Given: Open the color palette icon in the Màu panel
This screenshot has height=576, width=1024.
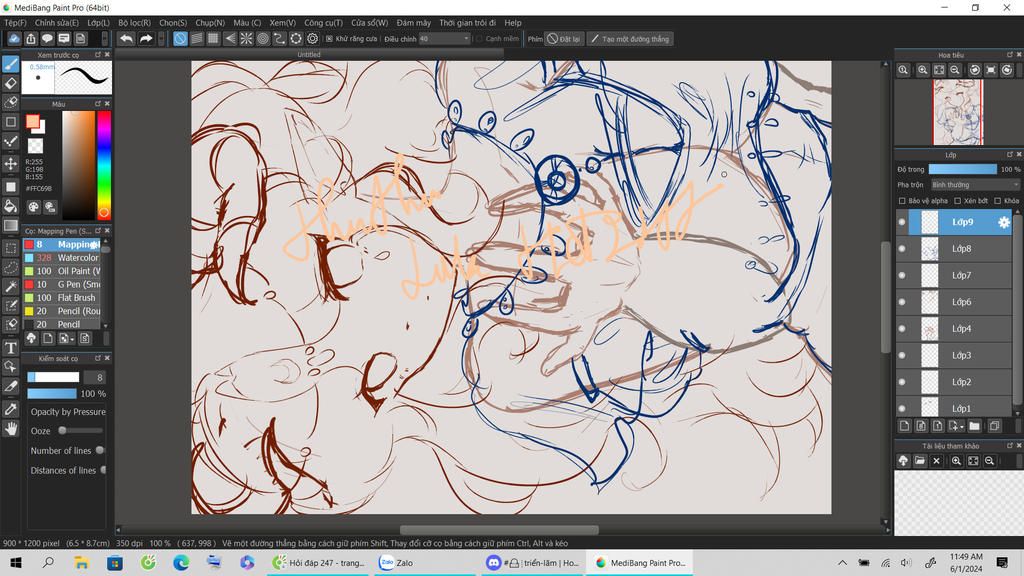Looking at the screenshot, I should (x=33, y=207).
